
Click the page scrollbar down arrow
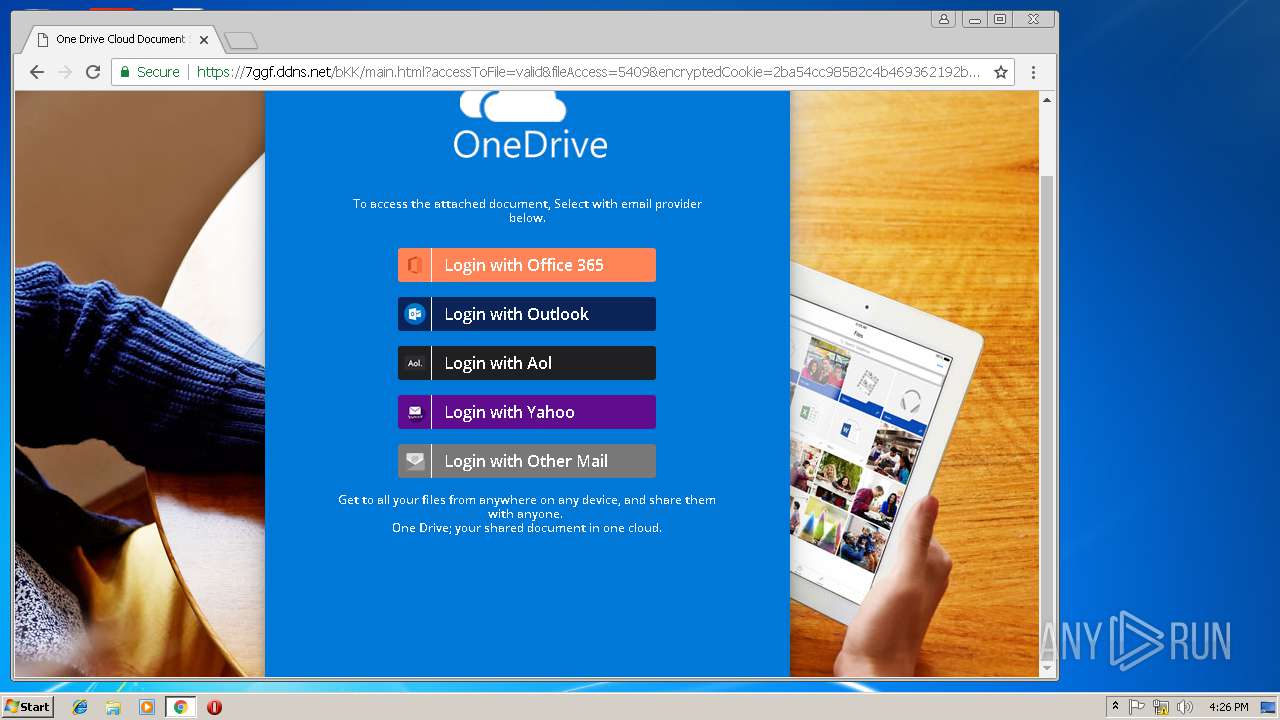1047,668
